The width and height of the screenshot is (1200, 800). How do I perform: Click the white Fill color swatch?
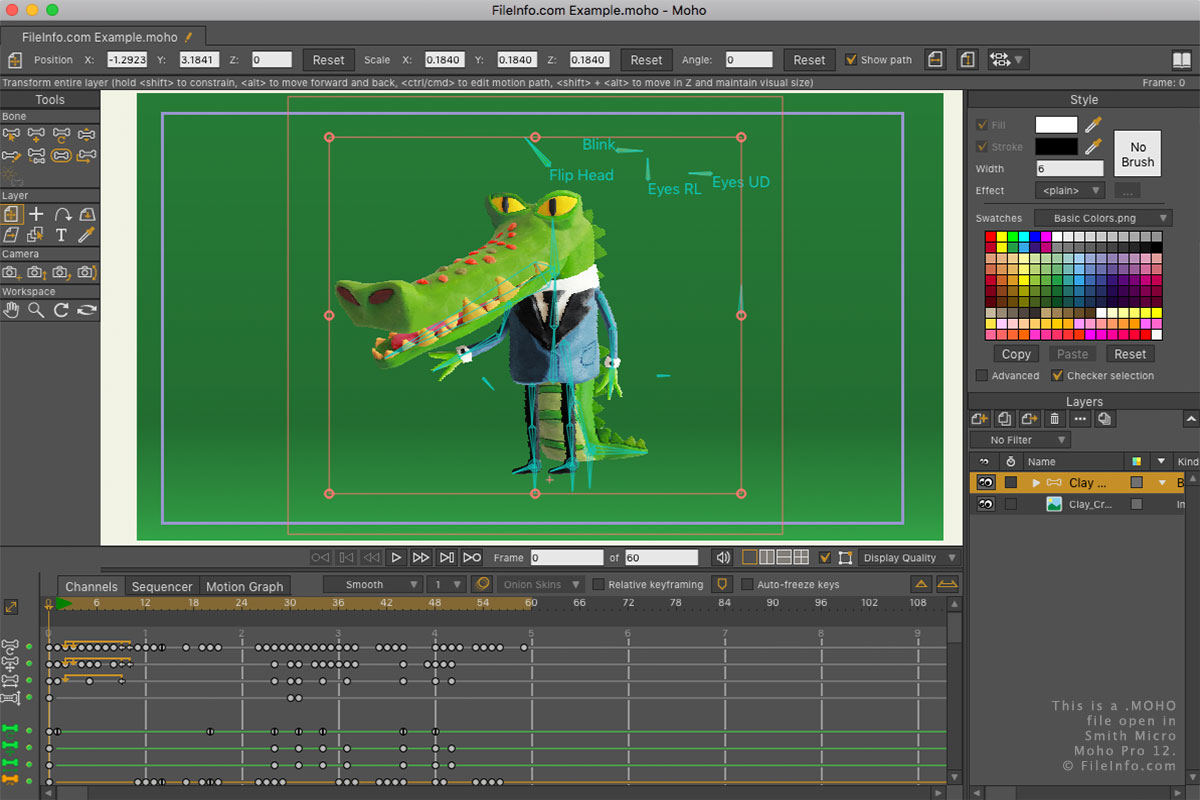click(x=1055, y=125)
